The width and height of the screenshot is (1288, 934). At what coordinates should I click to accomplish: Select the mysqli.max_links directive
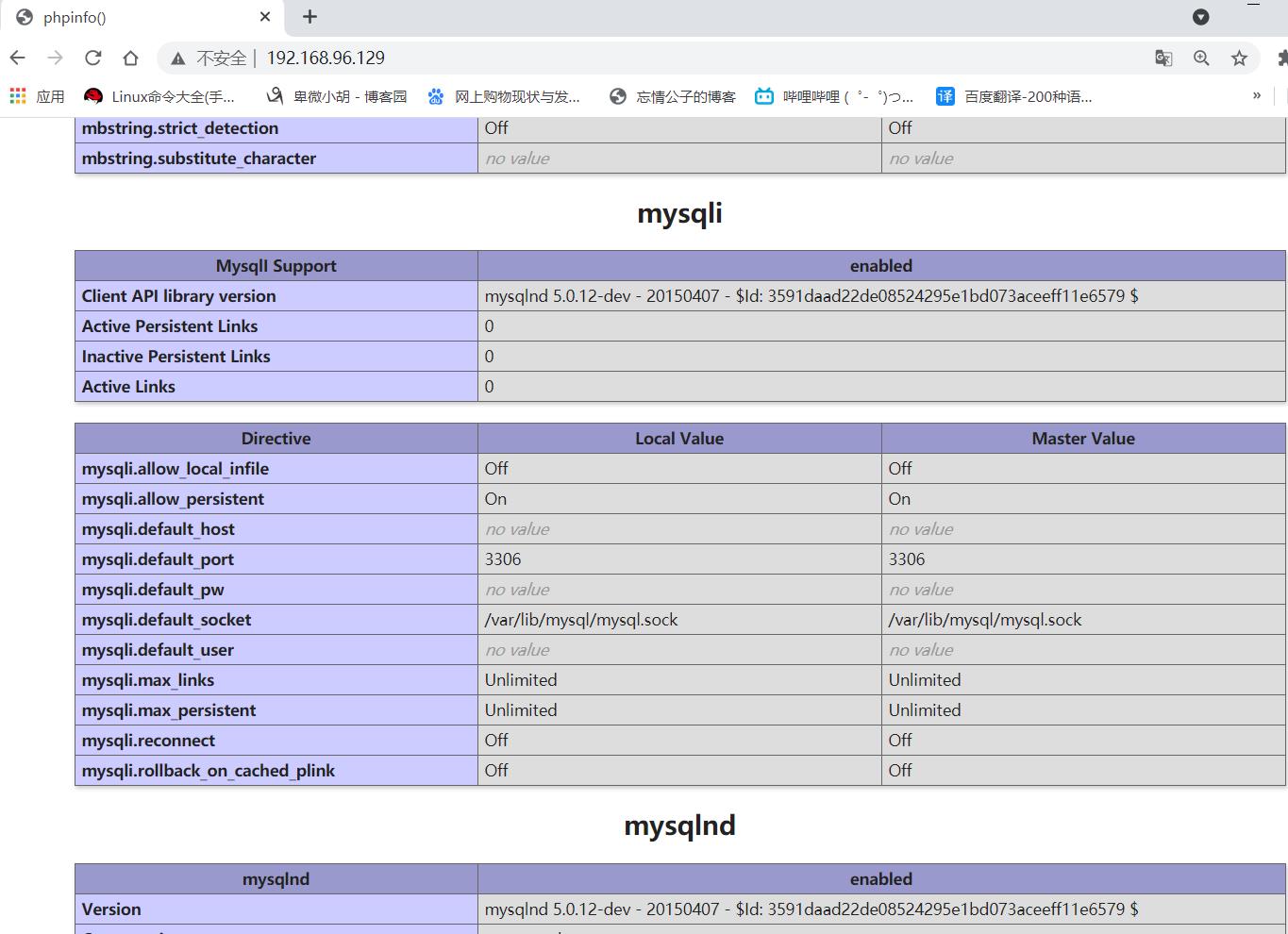[148, 680]
